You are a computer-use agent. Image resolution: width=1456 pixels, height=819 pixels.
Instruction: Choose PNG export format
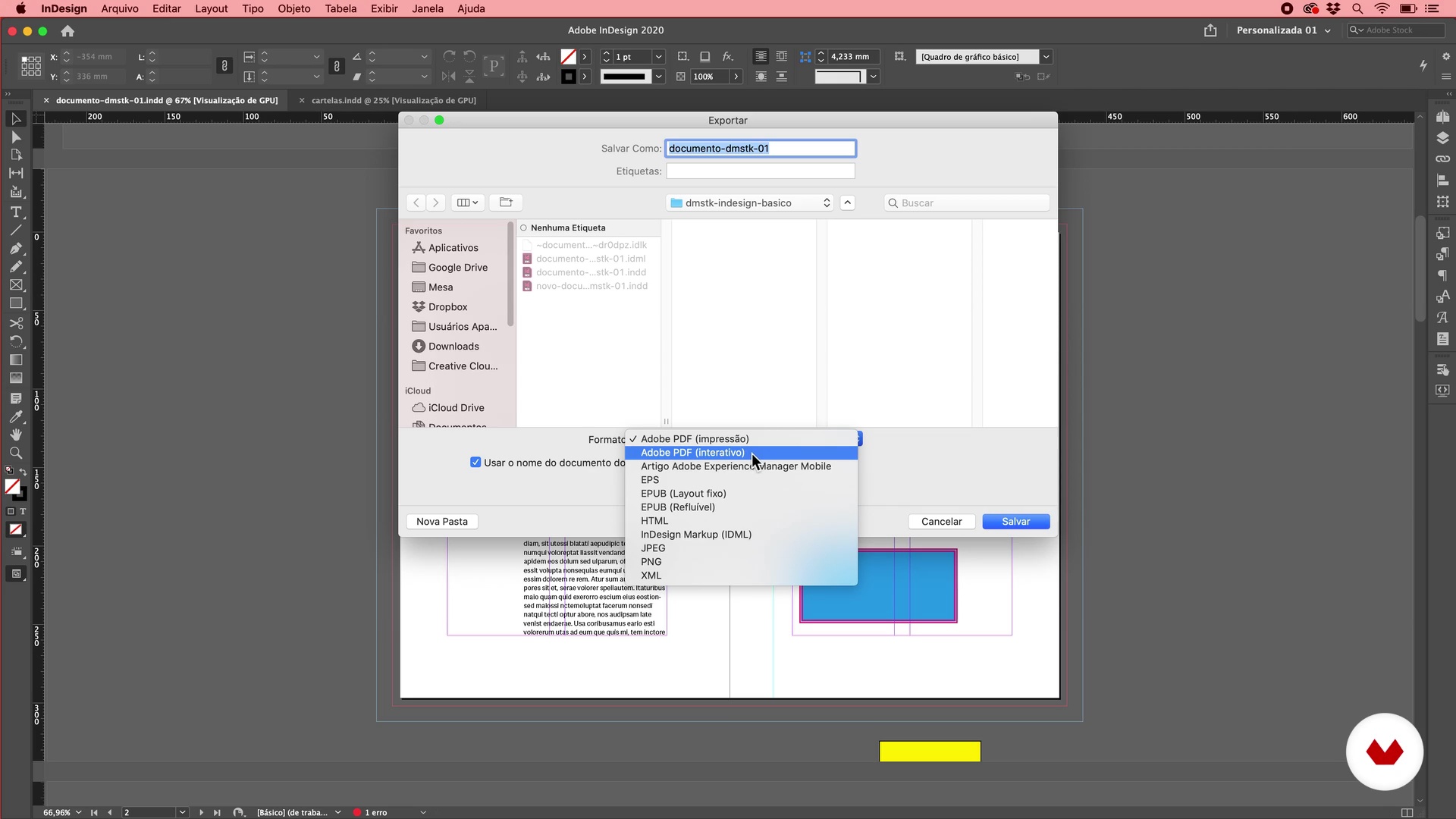[741, 562]
